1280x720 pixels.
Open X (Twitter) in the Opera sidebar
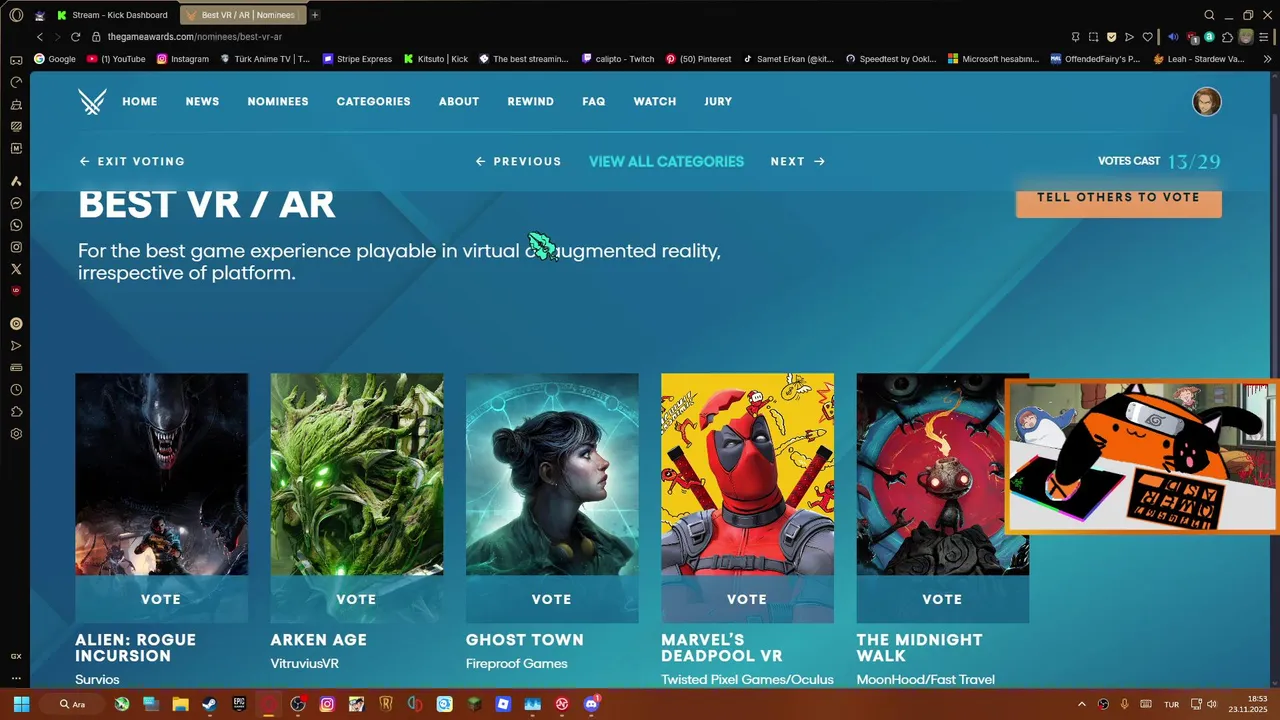tap(16, 269)
